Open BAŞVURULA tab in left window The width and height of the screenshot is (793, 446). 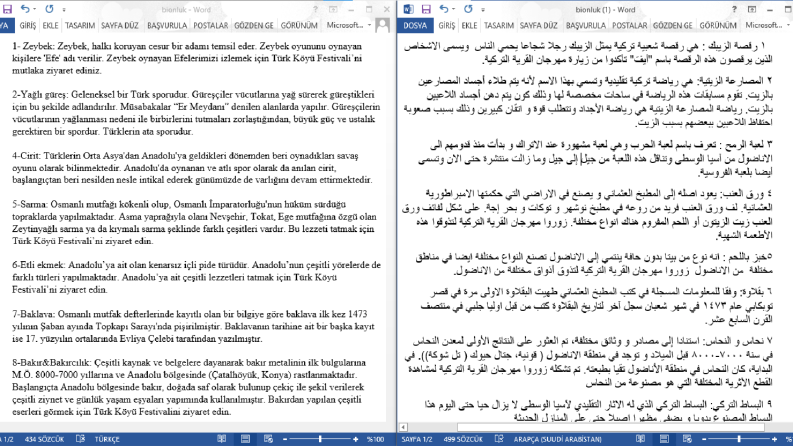[x=167, y=25]
